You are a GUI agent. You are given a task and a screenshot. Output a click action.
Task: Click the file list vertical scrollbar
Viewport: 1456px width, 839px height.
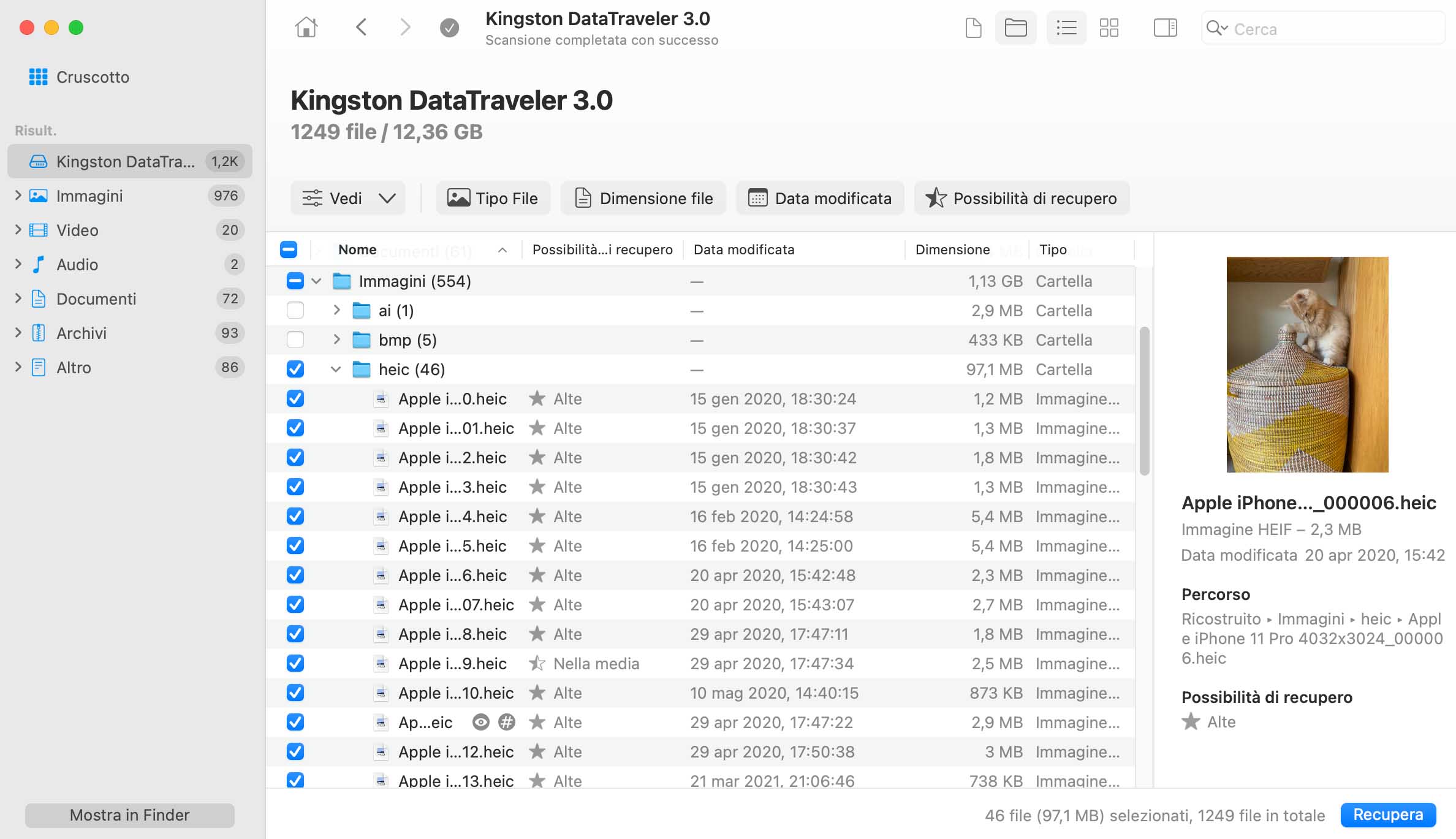(x=1144, y=401)
